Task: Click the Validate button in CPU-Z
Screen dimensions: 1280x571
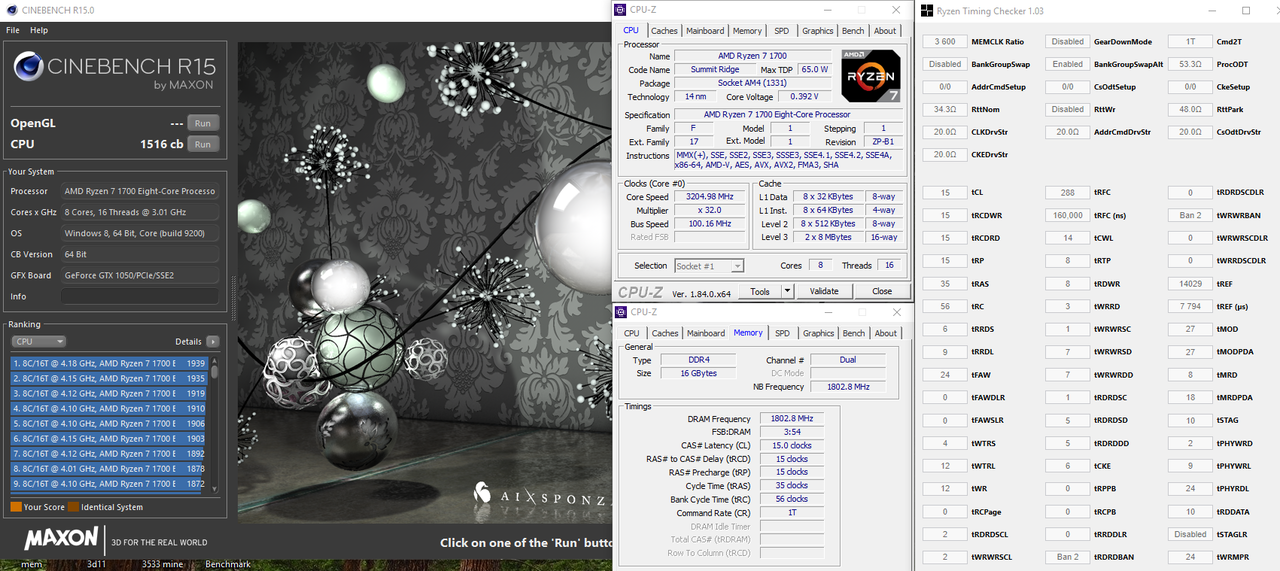Action: point(824,291)
